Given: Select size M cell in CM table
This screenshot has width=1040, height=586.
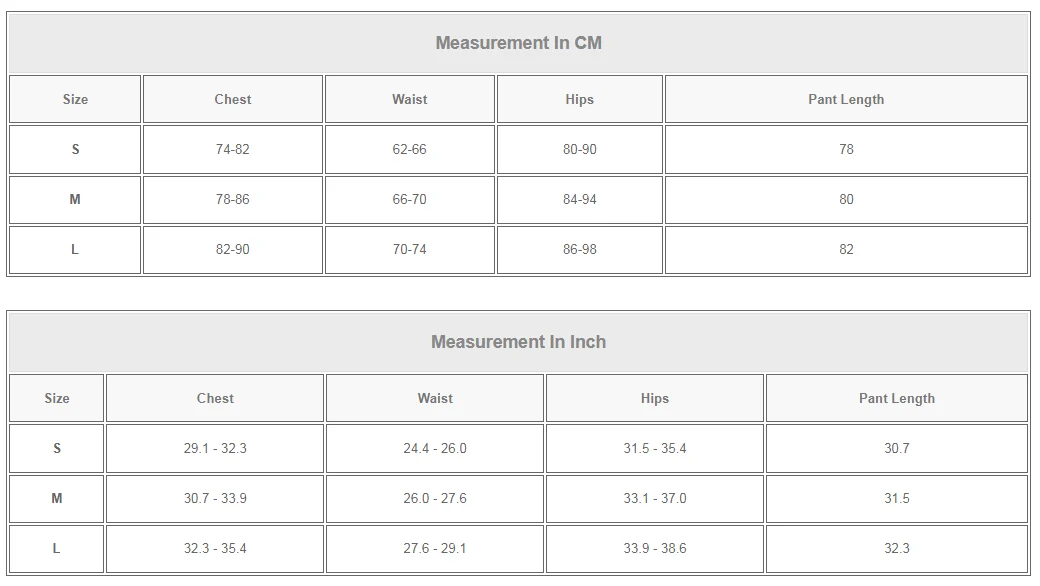Looking at the screenshot, I should point(75,200).
